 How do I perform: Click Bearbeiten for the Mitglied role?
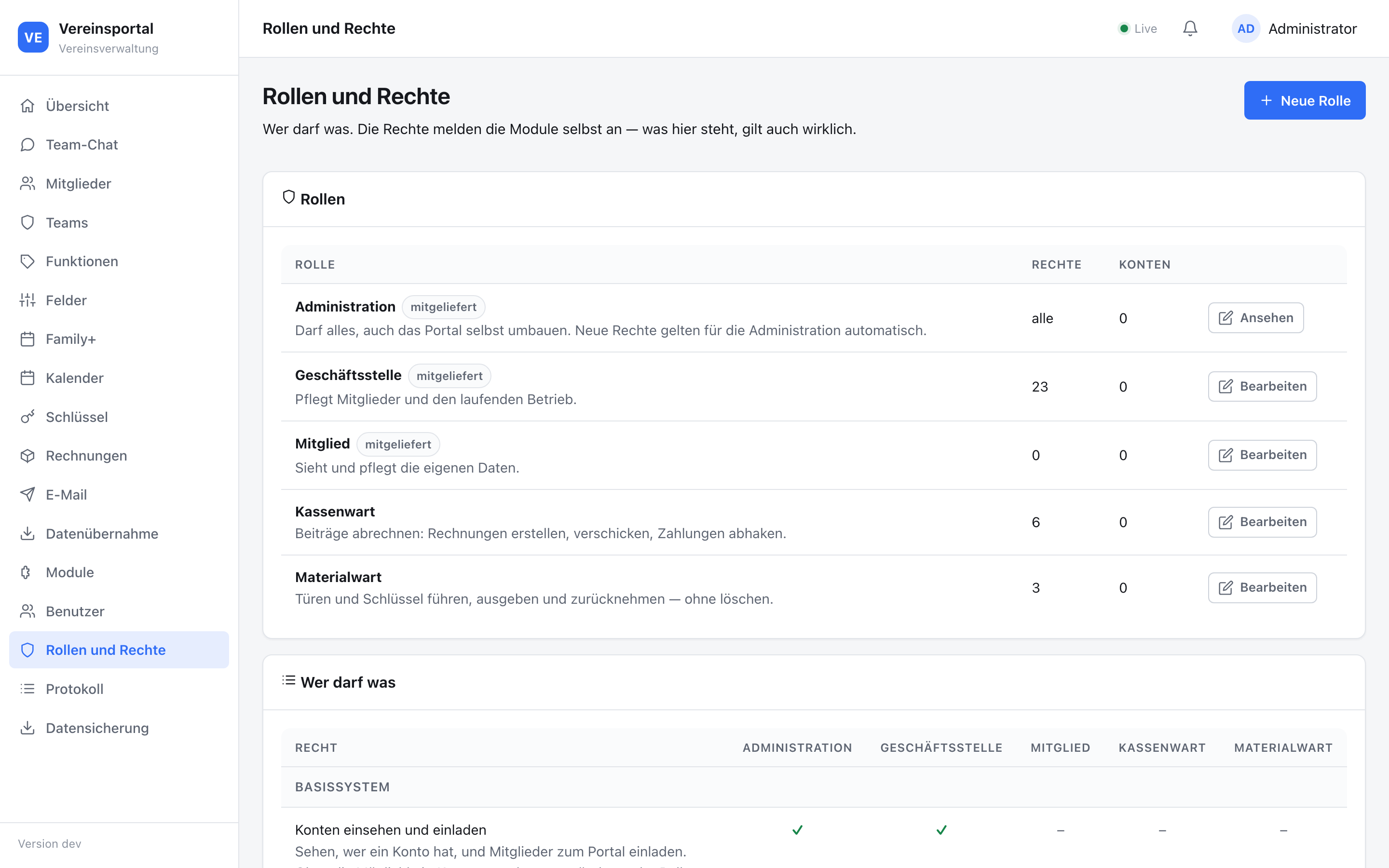point(1262,455)
